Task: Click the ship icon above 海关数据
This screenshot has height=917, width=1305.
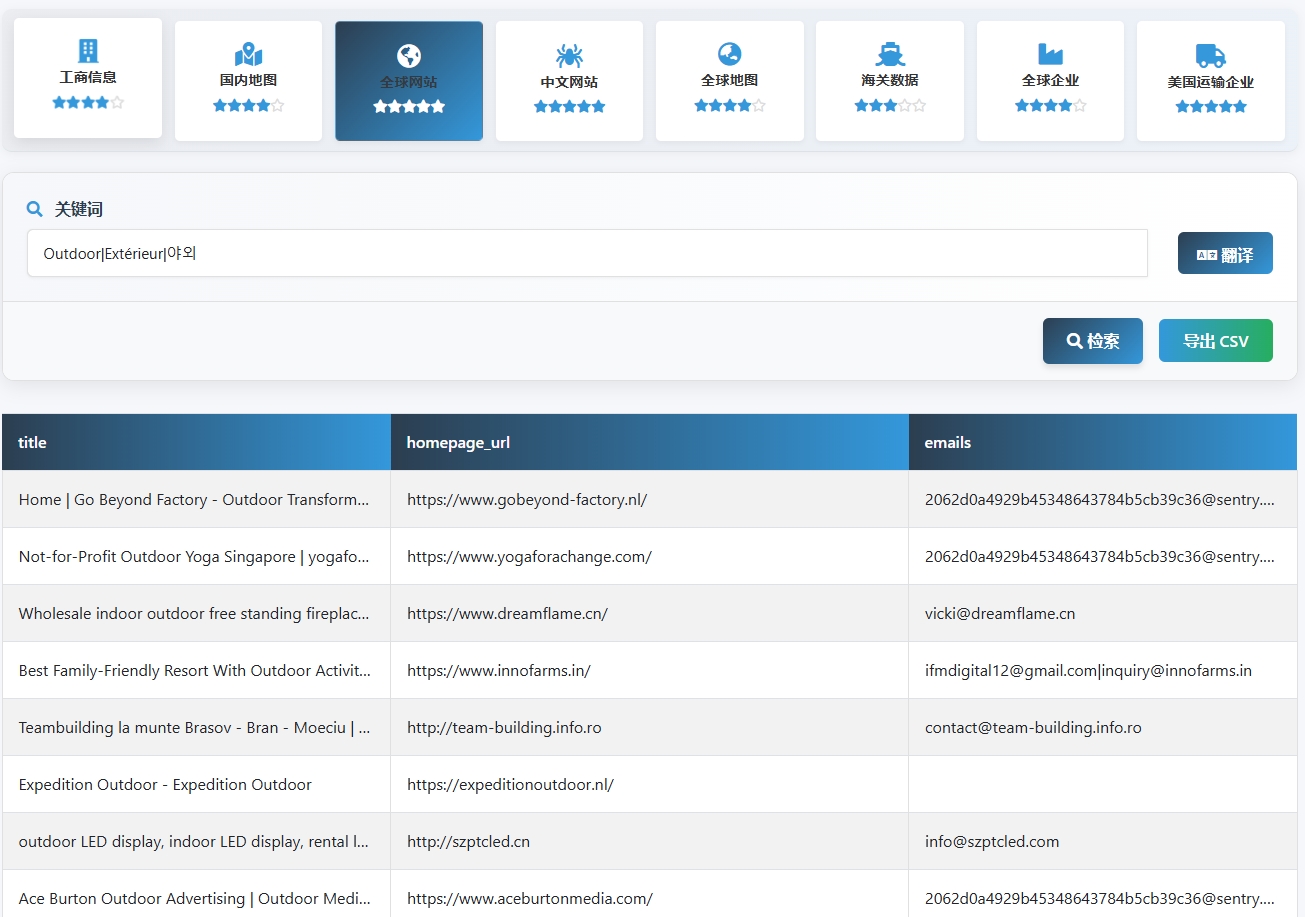Action: [x=890, y=54]
